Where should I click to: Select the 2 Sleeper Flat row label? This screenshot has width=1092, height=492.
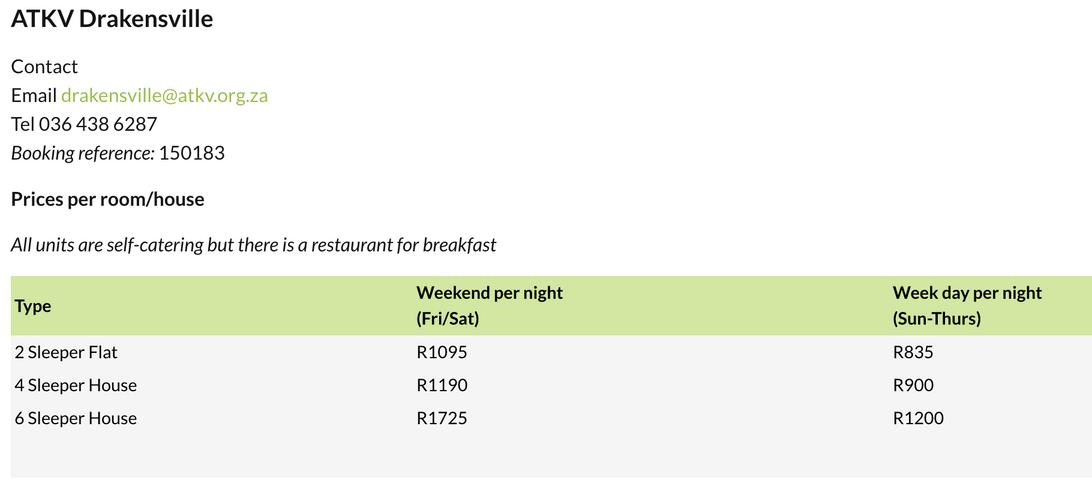pyautogui.click(x=66, y=353)
